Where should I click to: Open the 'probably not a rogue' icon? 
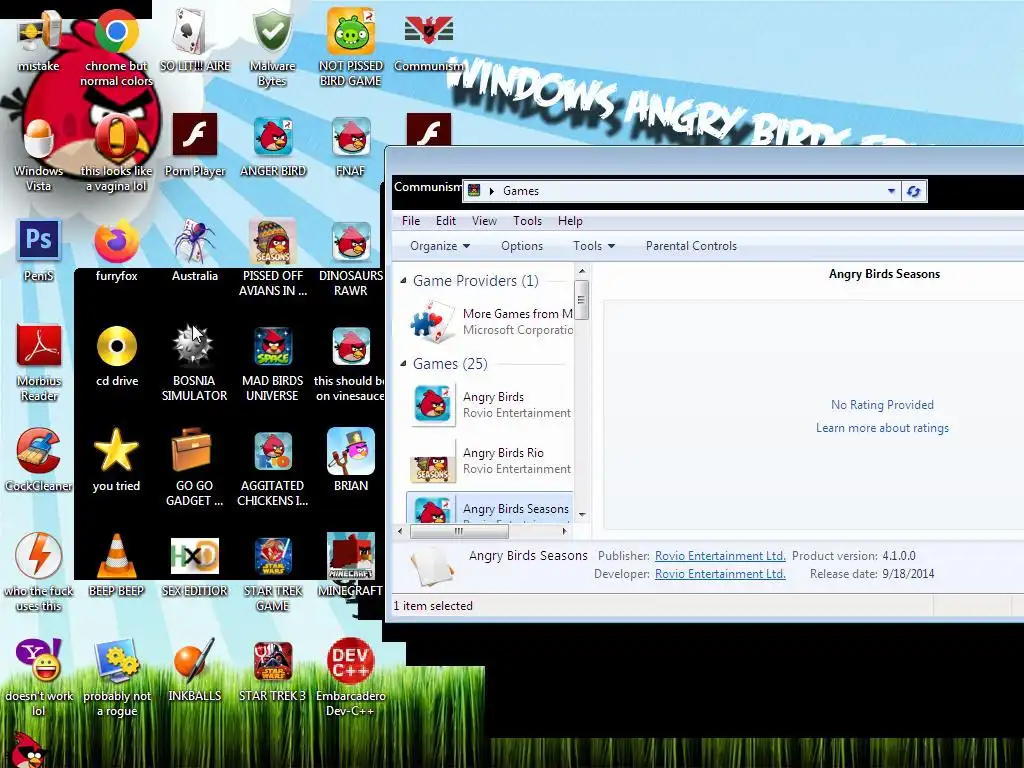click(116, 676)
